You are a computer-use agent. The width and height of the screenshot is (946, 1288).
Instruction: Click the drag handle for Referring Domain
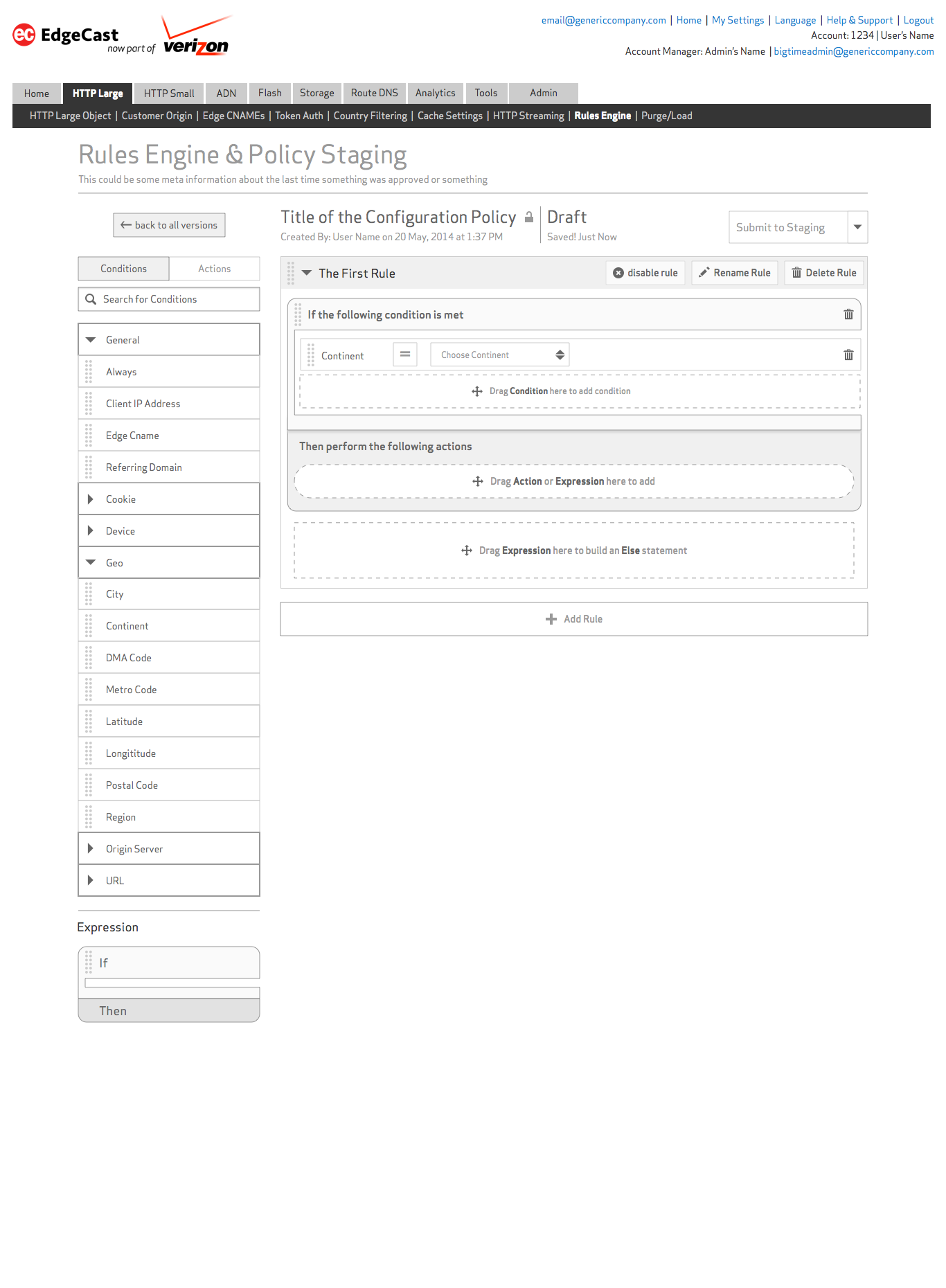(x=89, y=467)
